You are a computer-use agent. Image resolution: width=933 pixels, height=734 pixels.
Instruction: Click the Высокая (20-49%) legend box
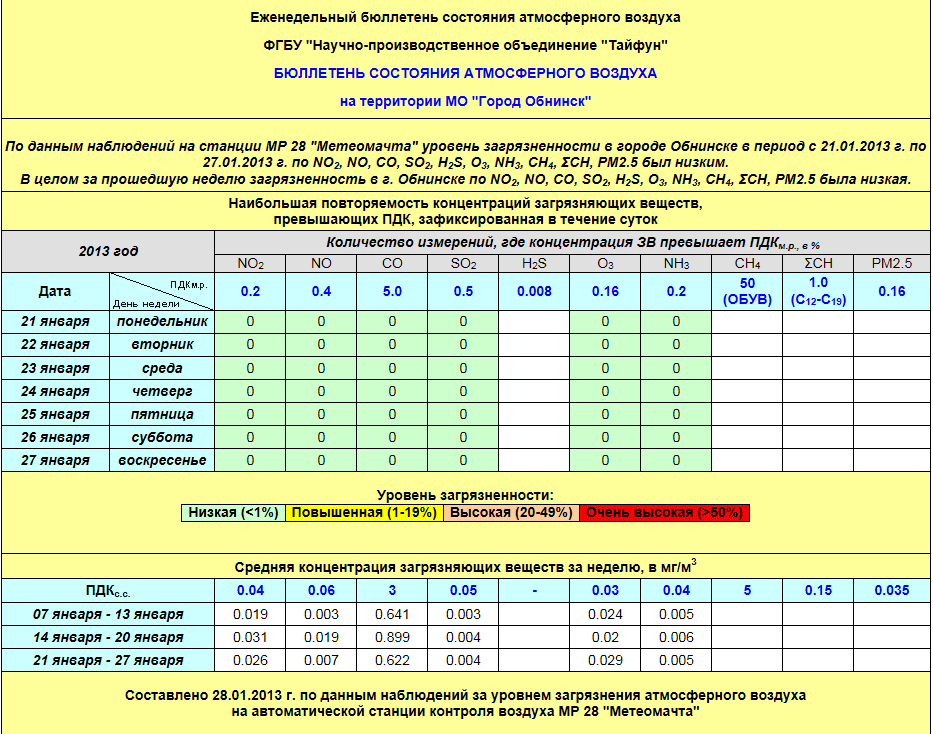511,512
